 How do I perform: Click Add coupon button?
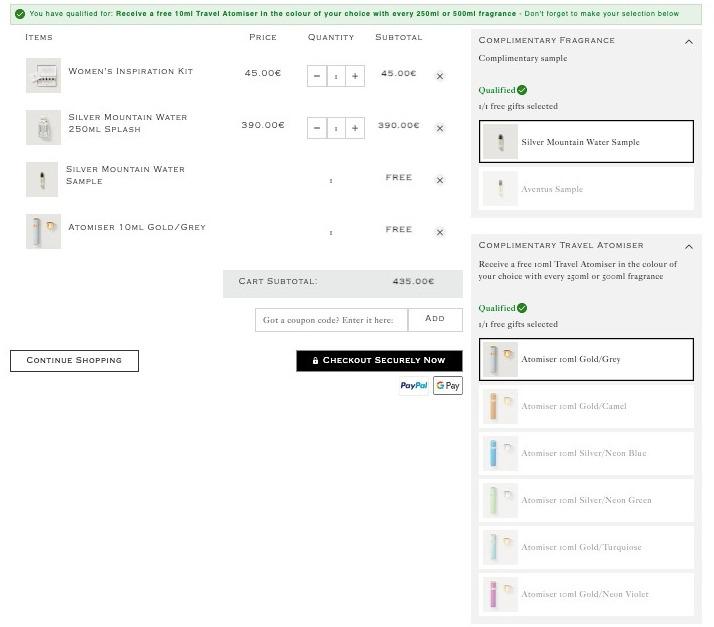tap(435, 320)
